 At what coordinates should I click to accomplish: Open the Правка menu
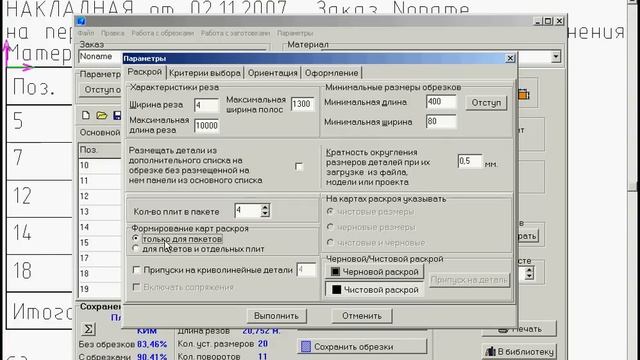113,33
